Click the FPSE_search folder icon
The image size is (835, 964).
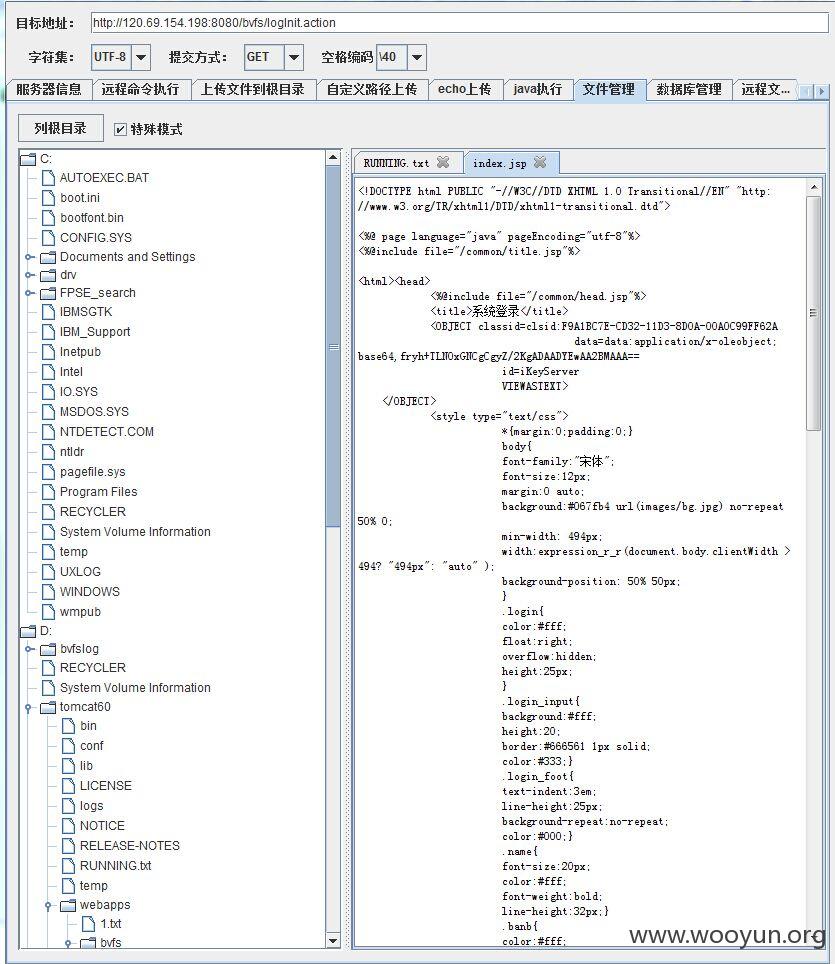48,293
